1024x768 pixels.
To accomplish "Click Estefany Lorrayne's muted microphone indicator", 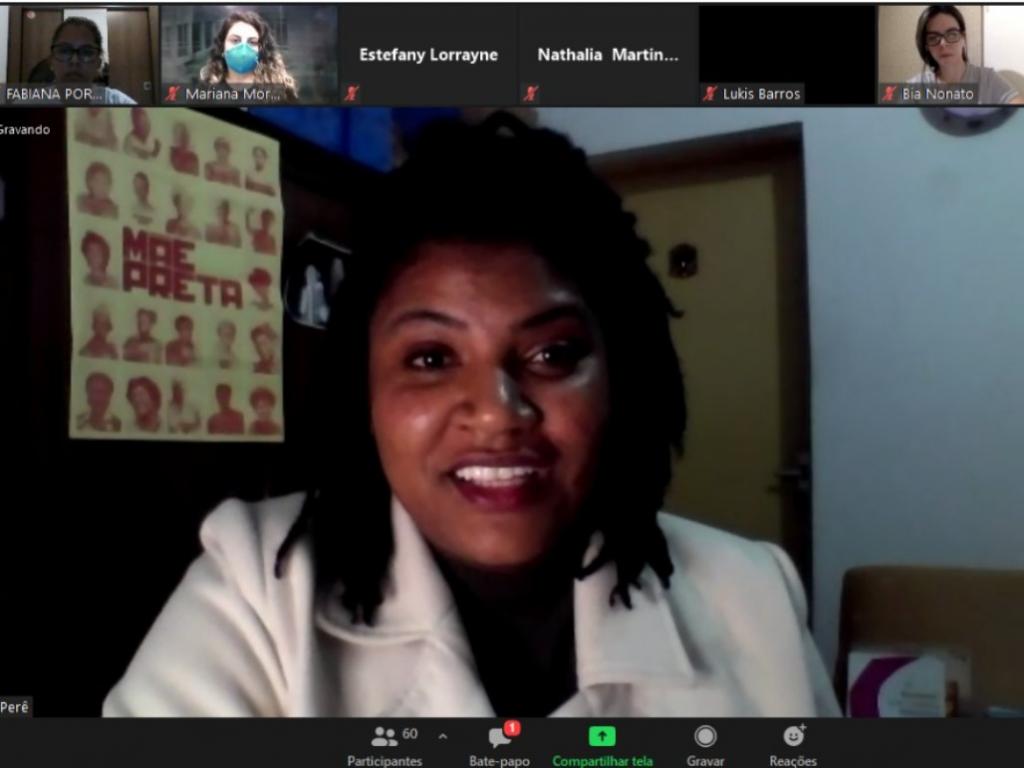I will (351, 93).
